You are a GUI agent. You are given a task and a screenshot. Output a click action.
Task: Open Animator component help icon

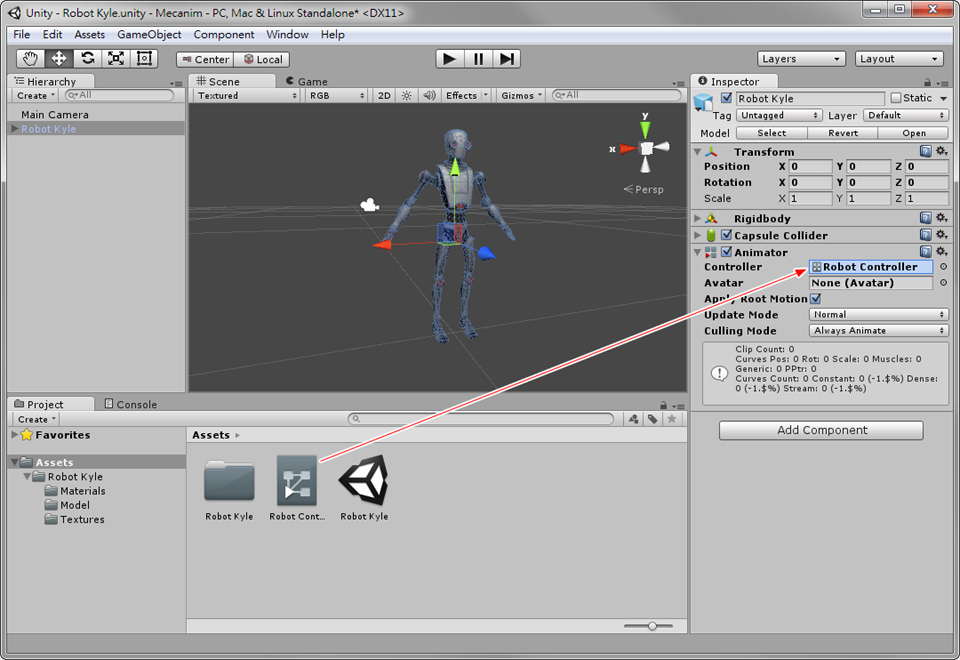tap(926, 252)
